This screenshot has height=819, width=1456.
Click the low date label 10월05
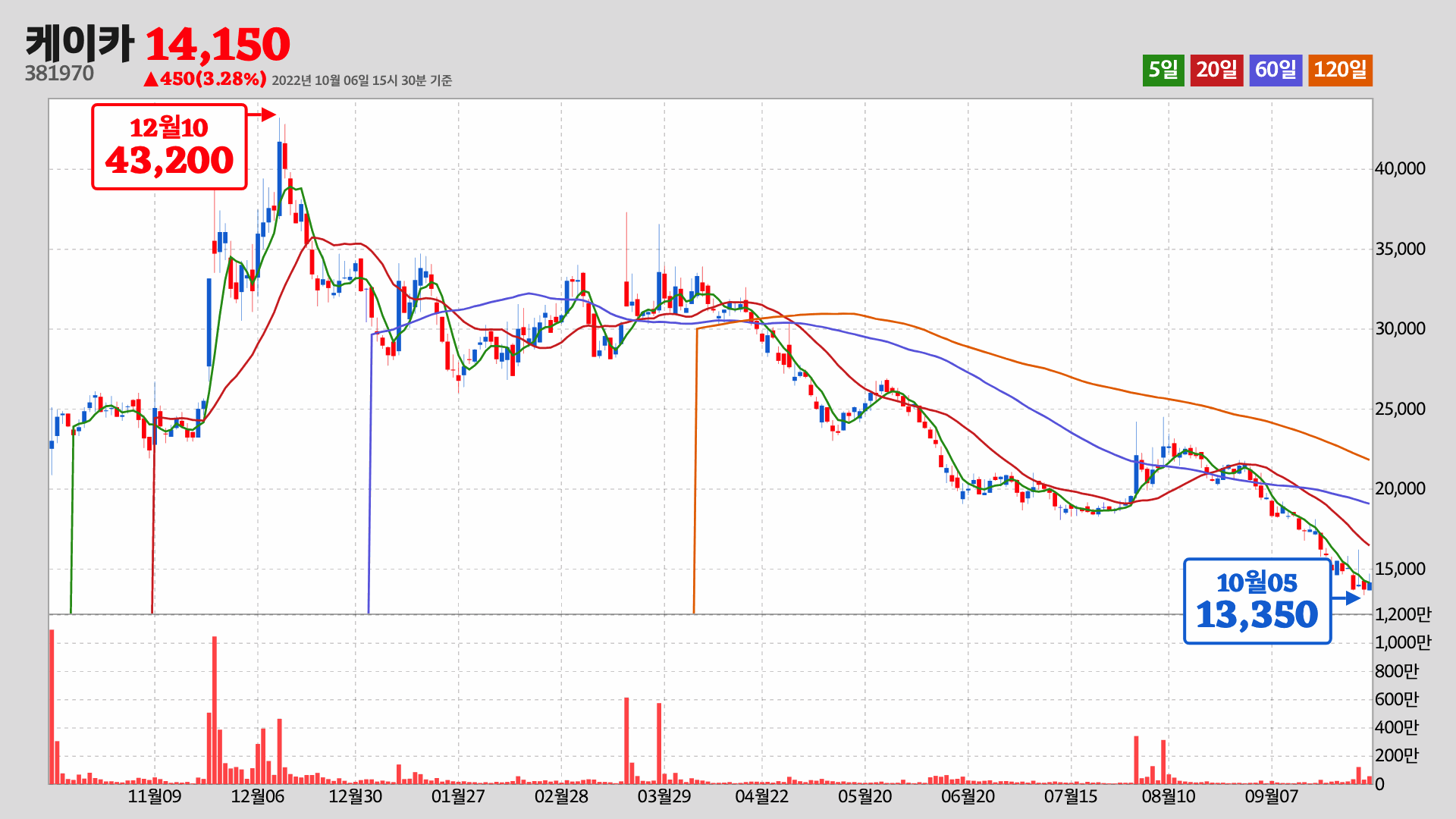pyautogui.click(x=1257, y=582)
